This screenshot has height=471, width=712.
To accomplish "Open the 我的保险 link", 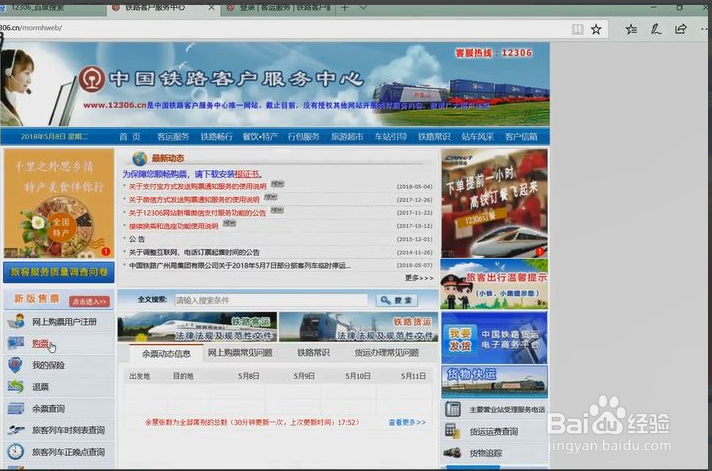I will click(48, 365).
